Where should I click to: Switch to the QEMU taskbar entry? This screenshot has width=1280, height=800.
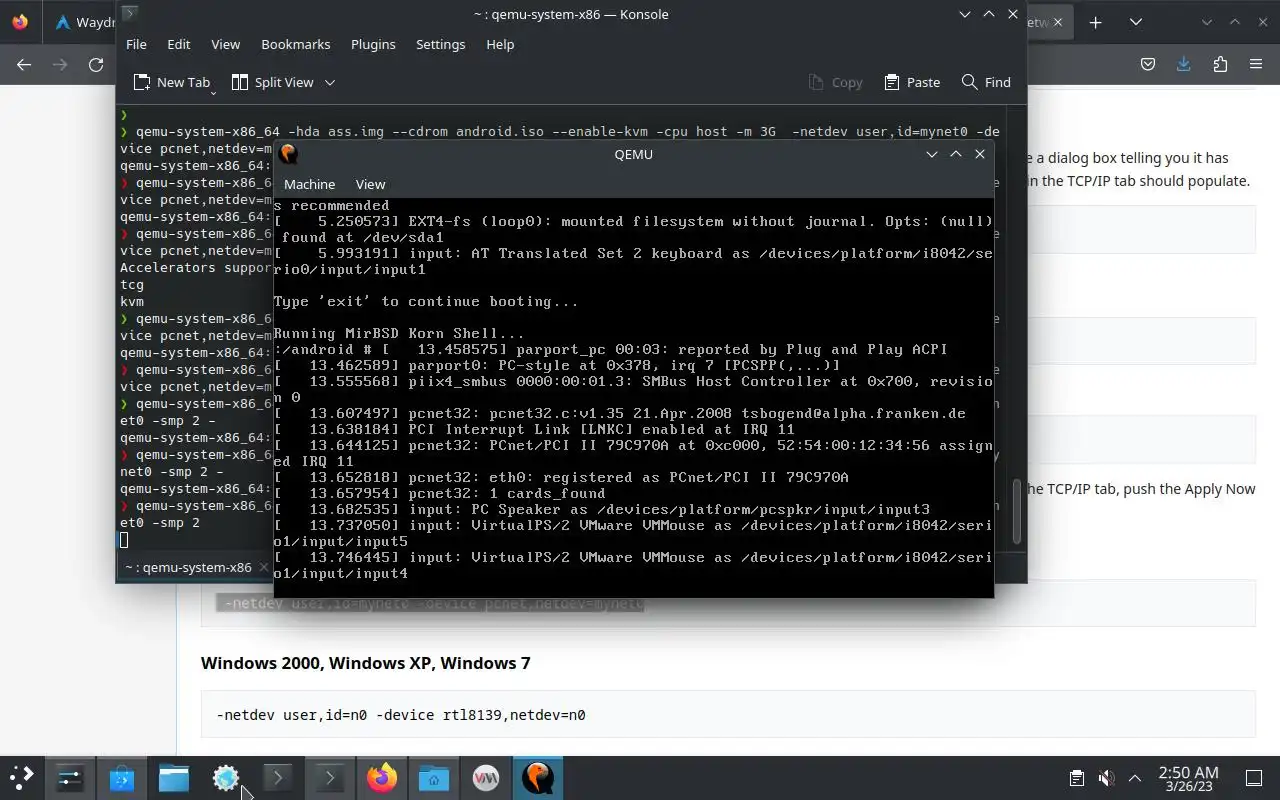click(x=538, y=777)
